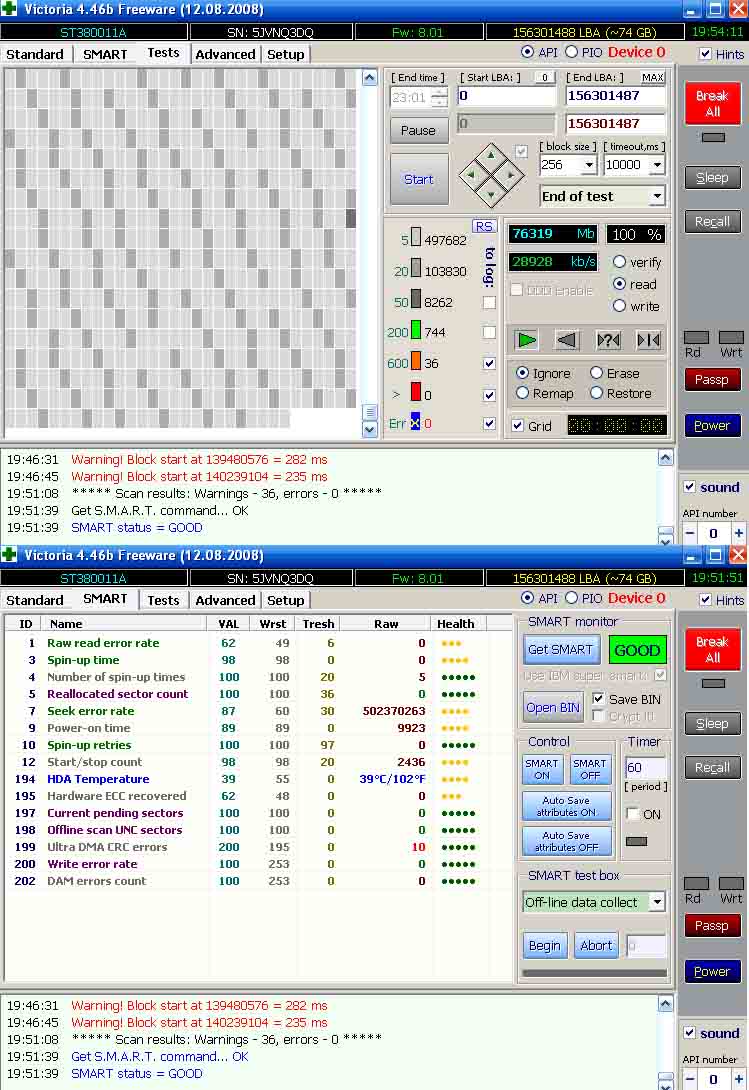749x1090 pixels.
Task: Open the timeout,ms dropdown
Action: [x=657, y=165]
